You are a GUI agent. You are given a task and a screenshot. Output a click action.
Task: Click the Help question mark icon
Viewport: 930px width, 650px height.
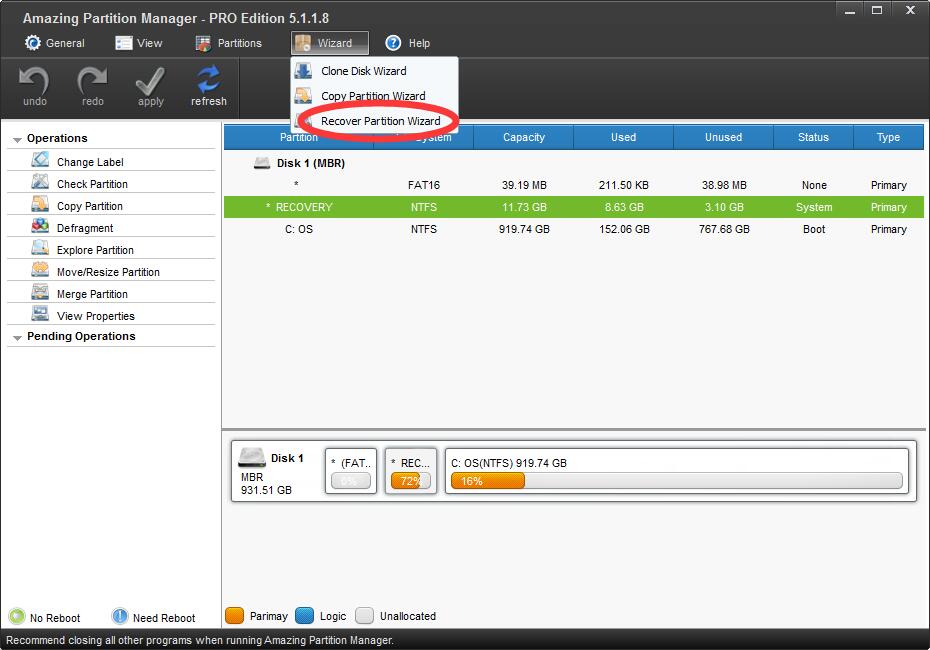point(393,43)
